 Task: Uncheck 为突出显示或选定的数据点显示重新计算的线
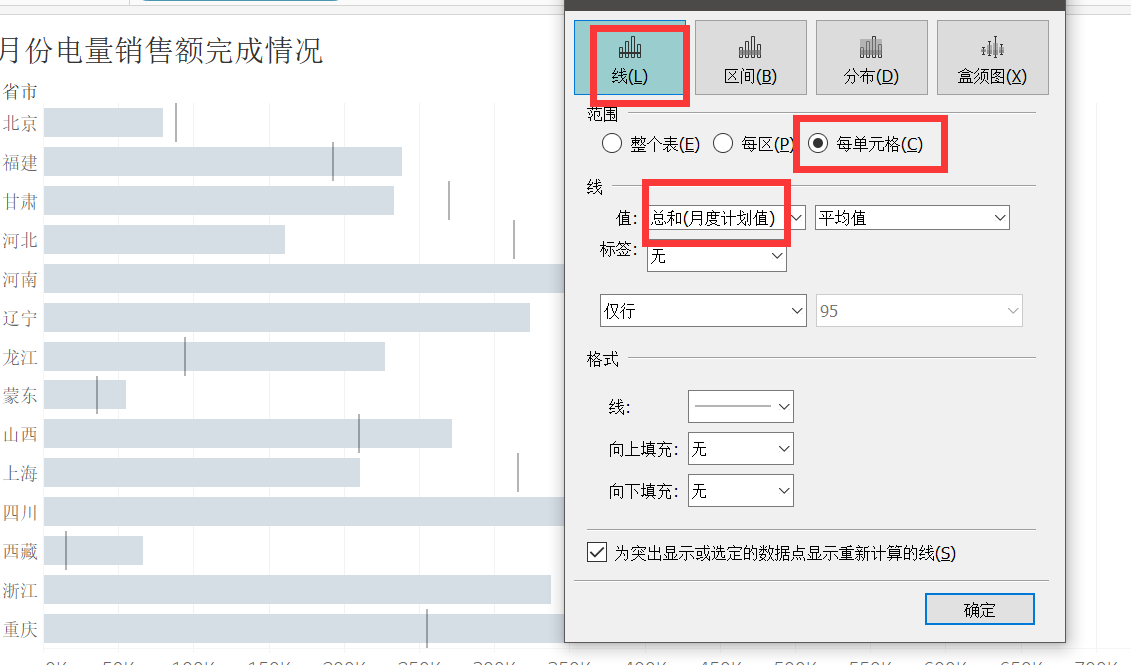pos(597,552)
